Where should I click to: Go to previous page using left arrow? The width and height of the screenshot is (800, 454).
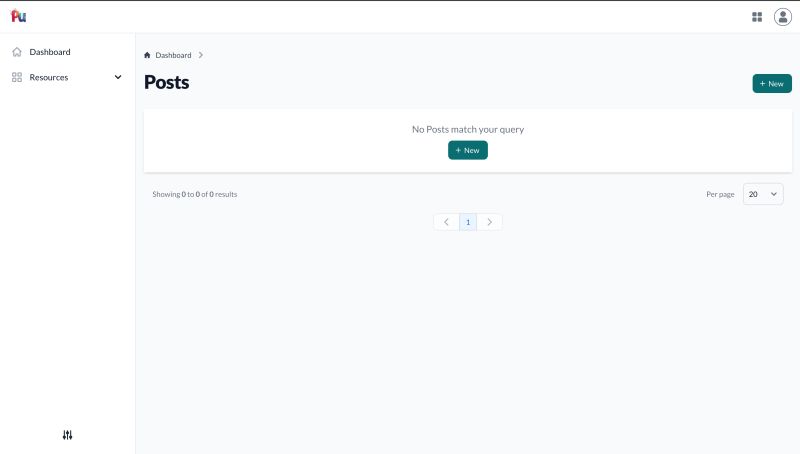point(446,222)
